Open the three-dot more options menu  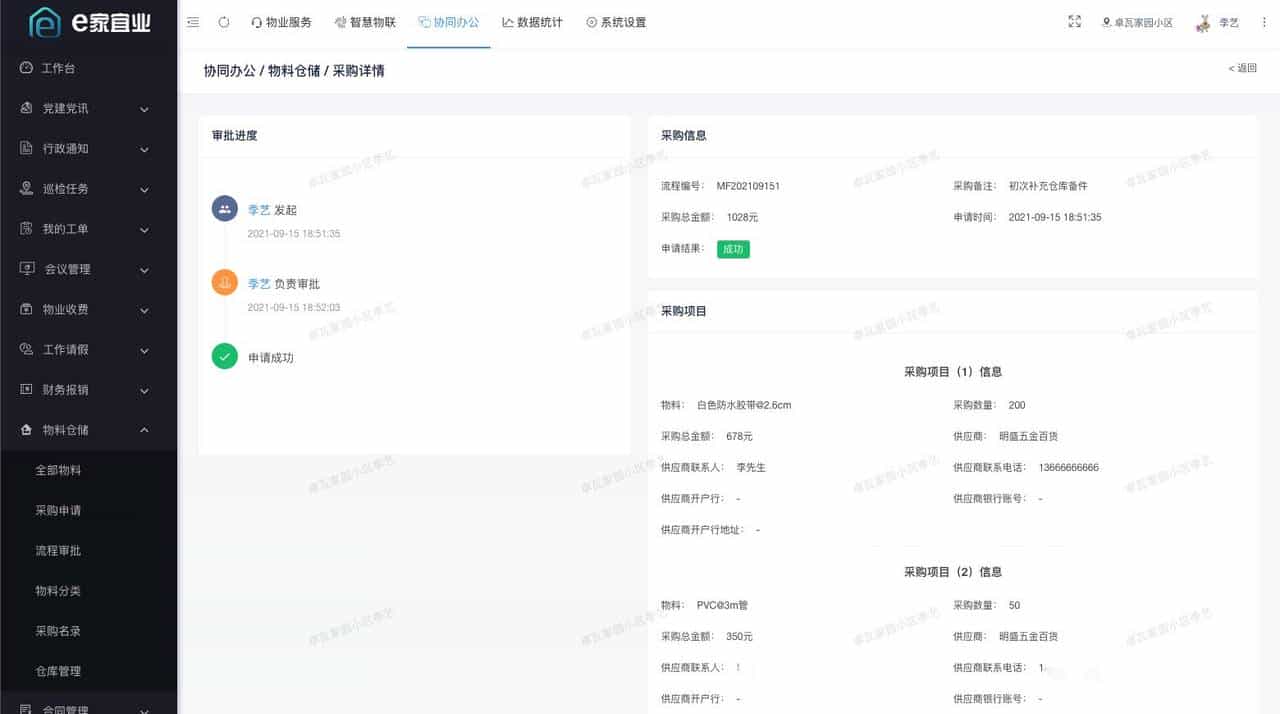click(1265, 22)
